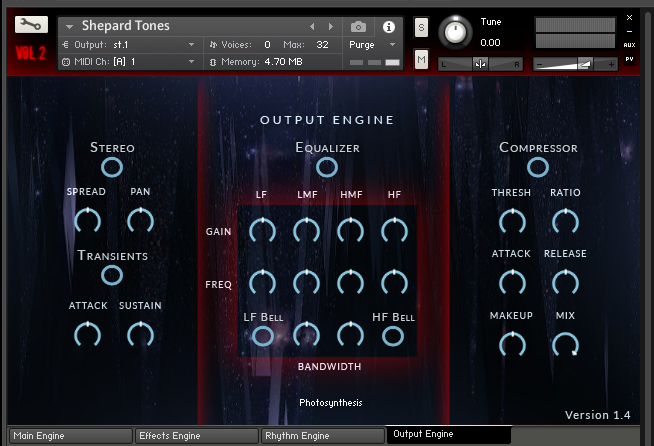Viewport: 654px width, 446px height.
Task: Click the LMF Gain knob
Action: tap(307, 230)
